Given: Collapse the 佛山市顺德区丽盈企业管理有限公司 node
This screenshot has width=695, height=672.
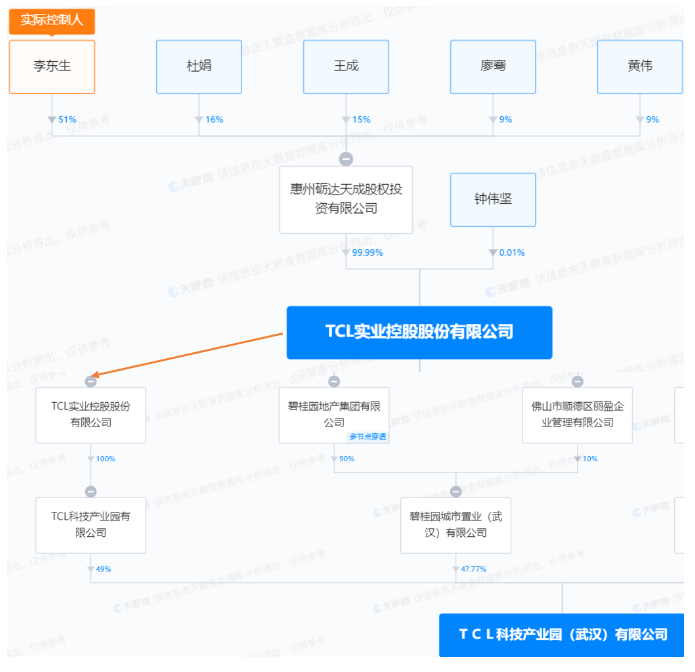Looking at the screenshot, I should tap(577, 381).
